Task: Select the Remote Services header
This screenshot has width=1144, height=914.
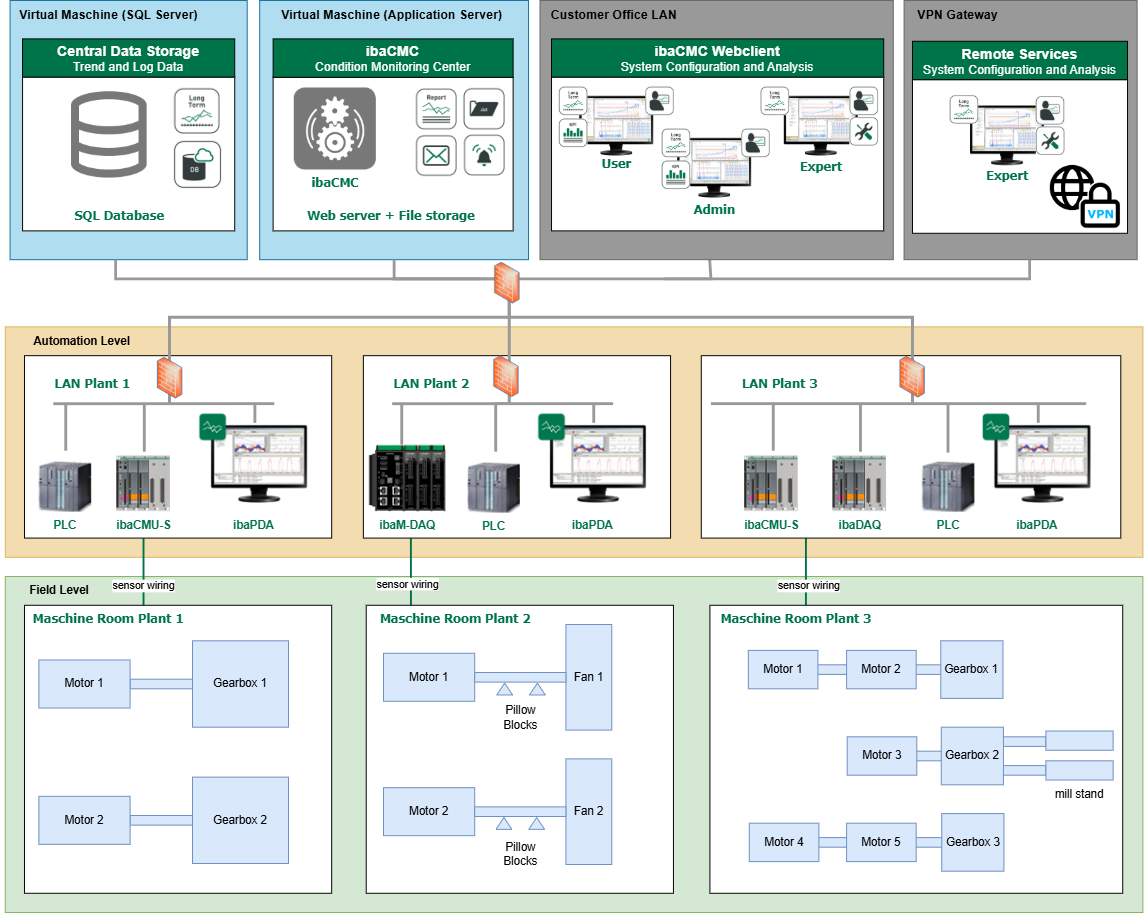Action: 1018,61
